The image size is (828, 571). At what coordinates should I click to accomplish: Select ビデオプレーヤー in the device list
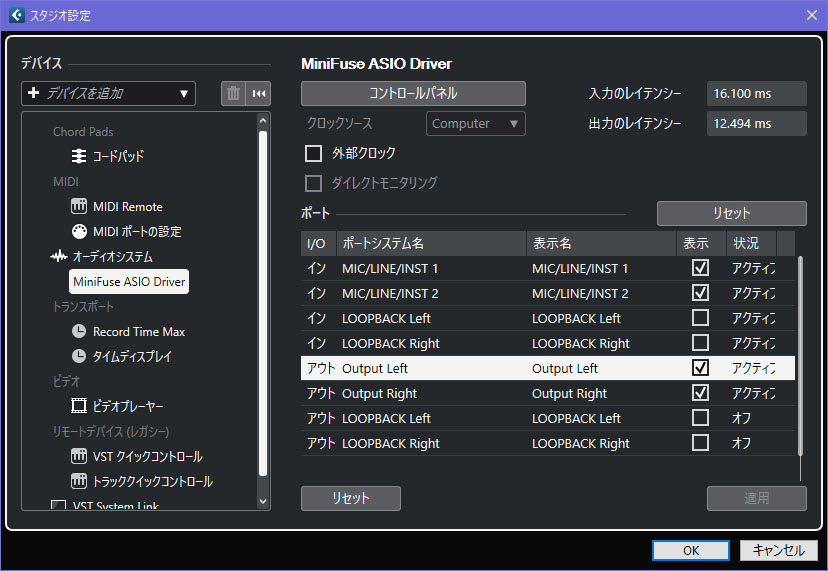pyautogui.click(x=127, y=407)
